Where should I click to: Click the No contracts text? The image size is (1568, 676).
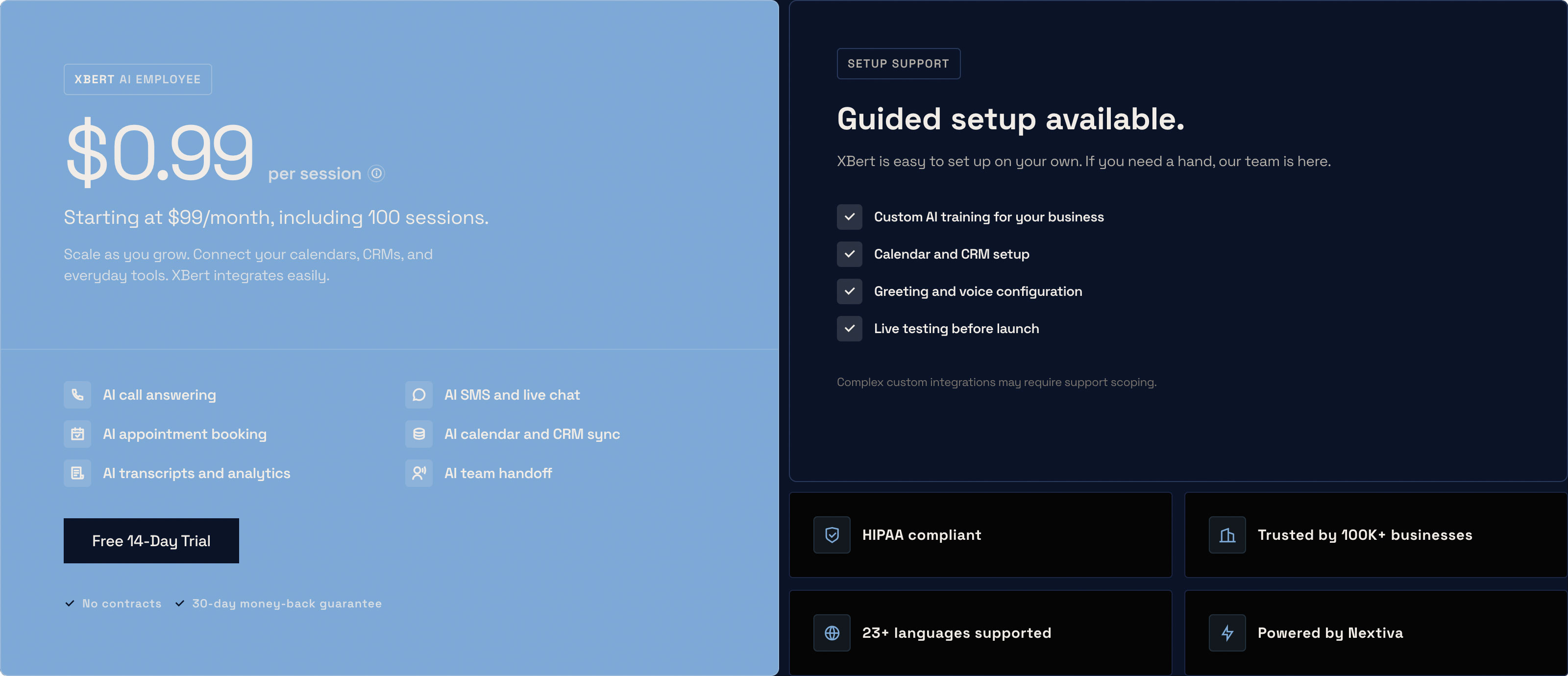[x=122, y=604]
